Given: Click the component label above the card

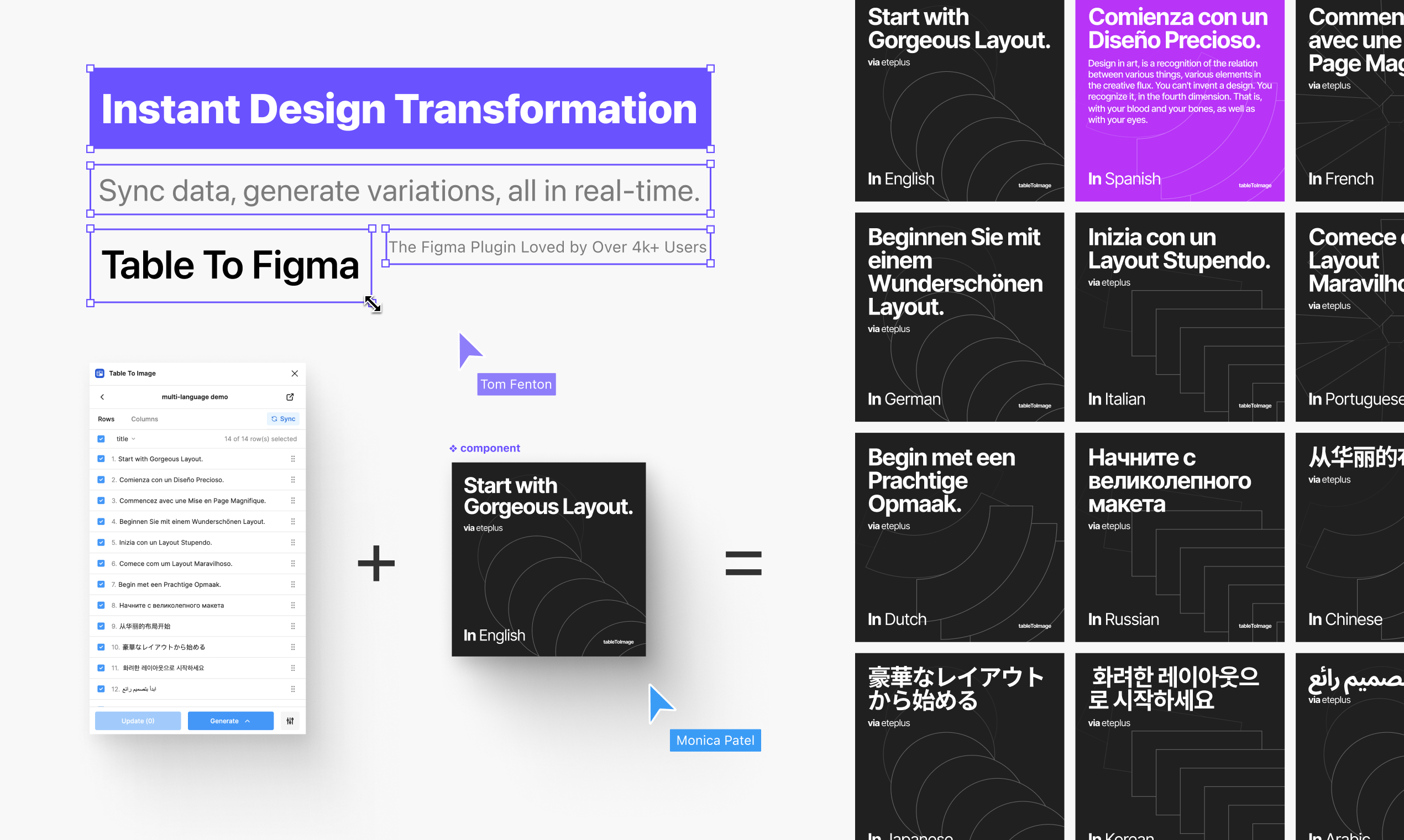Looking at the screenshot, I should 490,448.
